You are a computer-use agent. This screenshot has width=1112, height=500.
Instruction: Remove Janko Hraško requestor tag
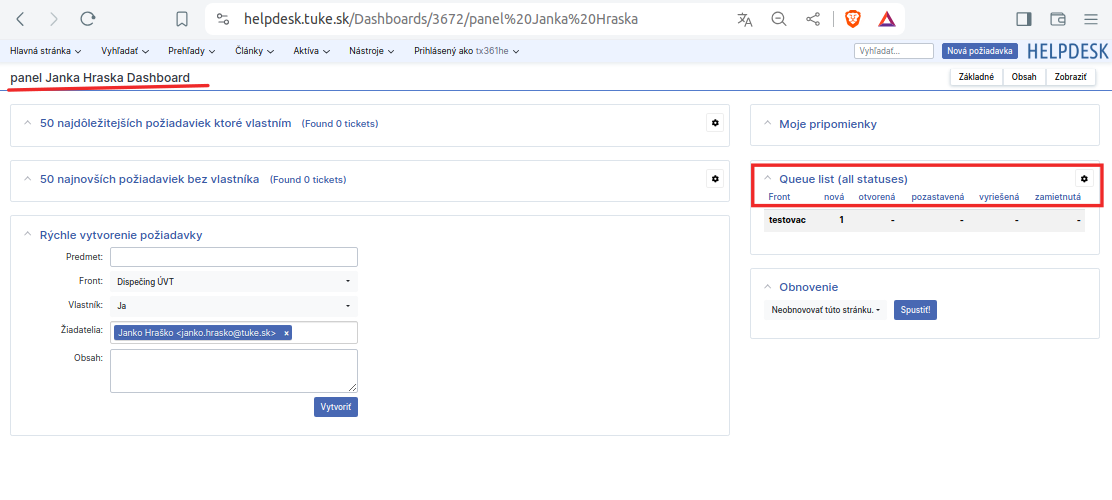point(287,333)
